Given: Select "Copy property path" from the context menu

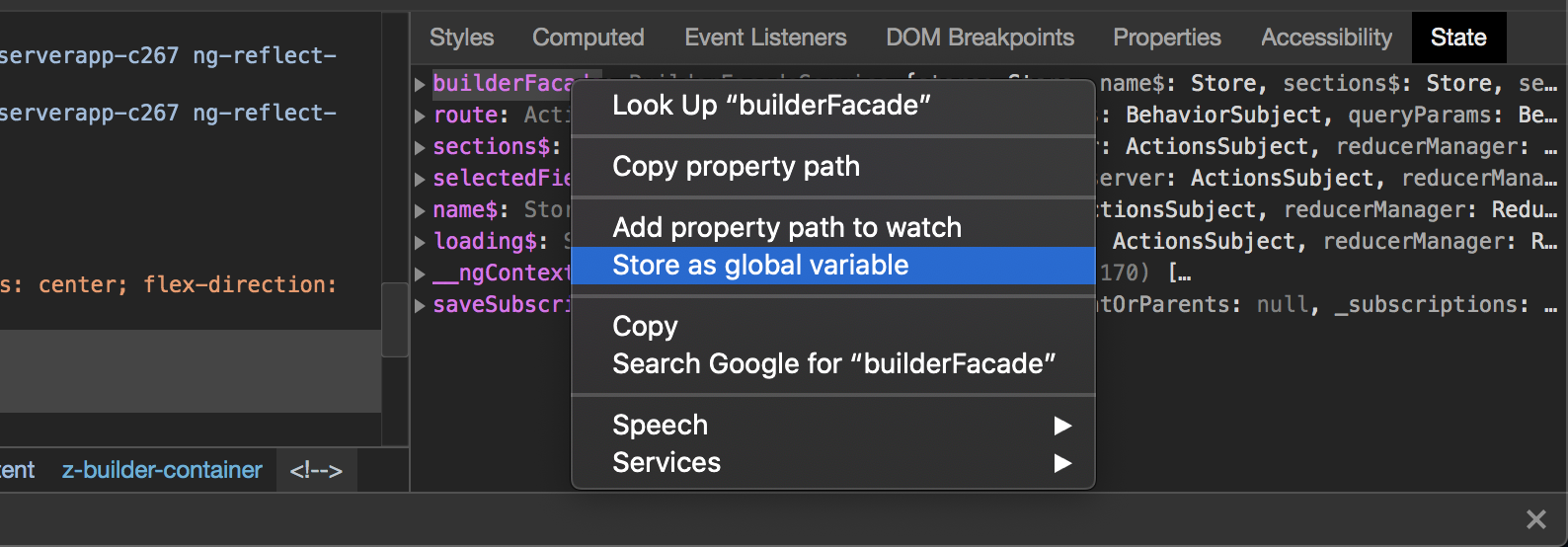Looking at the screenshot, I should click(736, 167).
